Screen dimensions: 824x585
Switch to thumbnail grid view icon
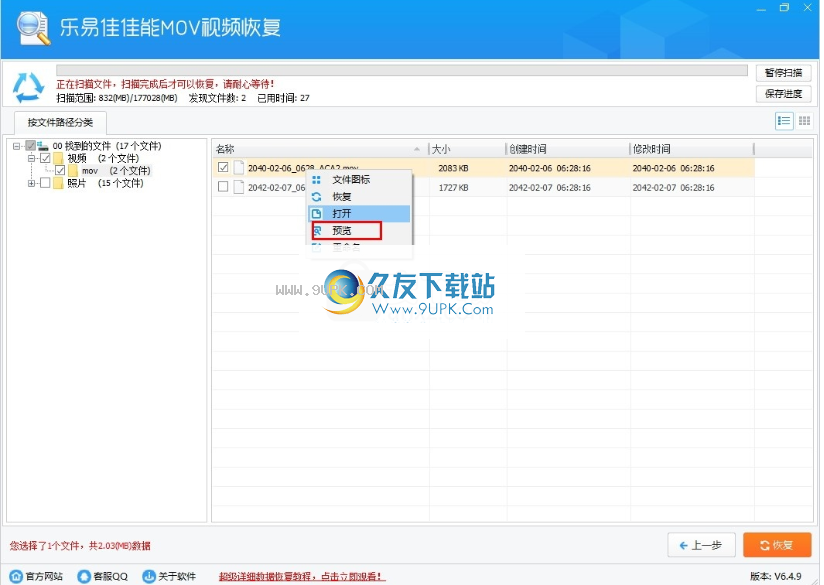tap(804, 121)
